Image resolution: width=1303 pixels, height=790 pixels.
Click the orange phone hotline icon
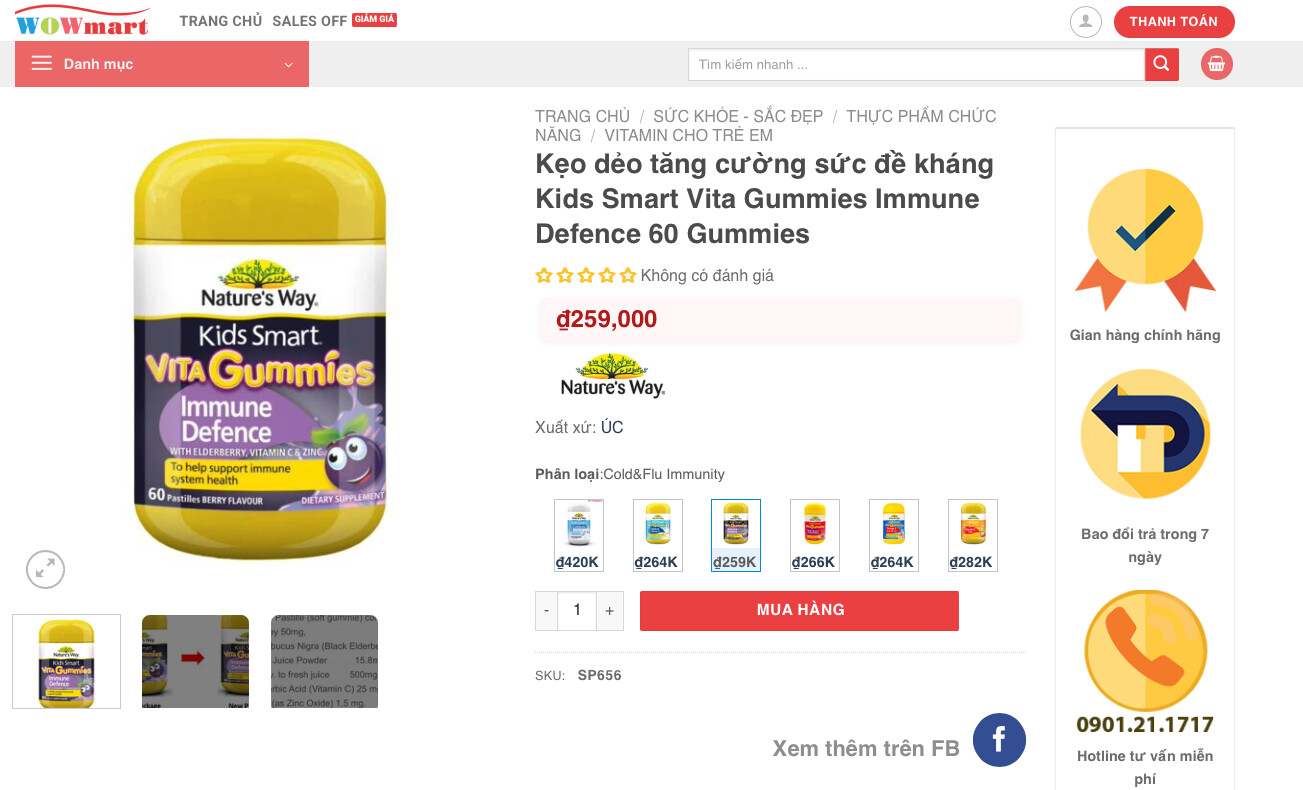click(x=1145, y=651)
